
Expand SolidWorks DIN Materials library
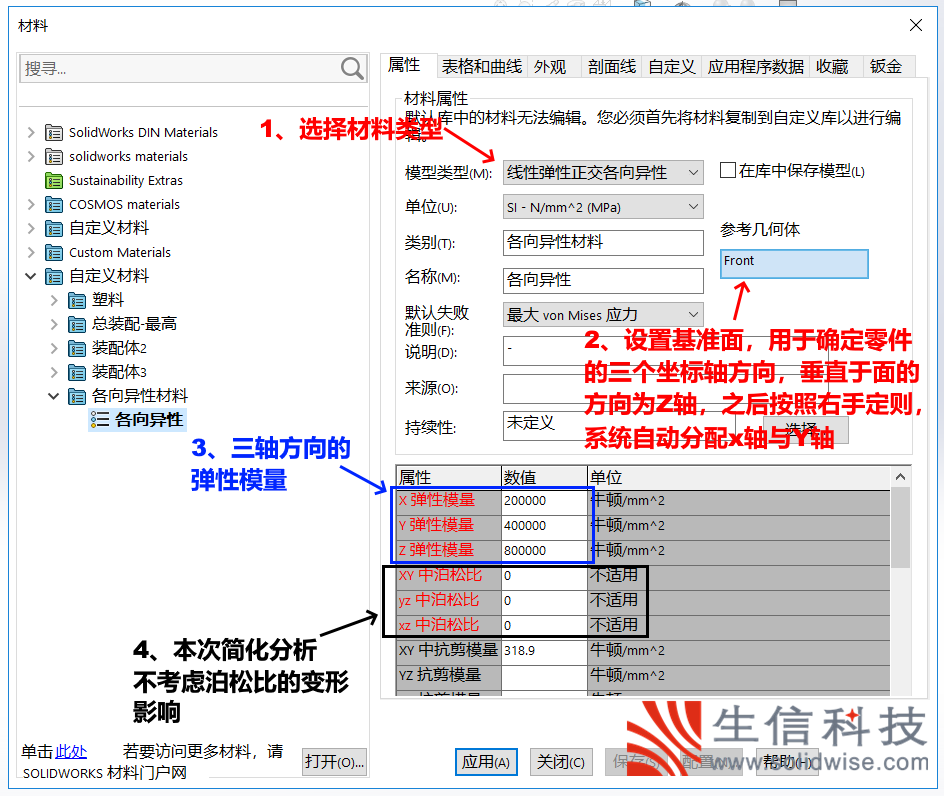click(x=31, y=132)
